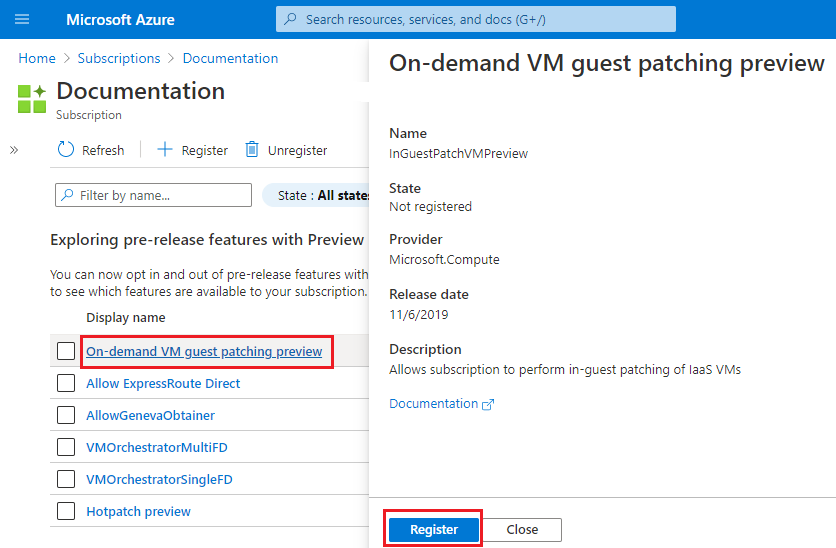This screenshot has height=548, width=836.
Task: Check the Hotpatch preview box
Action: pos(66,511)
